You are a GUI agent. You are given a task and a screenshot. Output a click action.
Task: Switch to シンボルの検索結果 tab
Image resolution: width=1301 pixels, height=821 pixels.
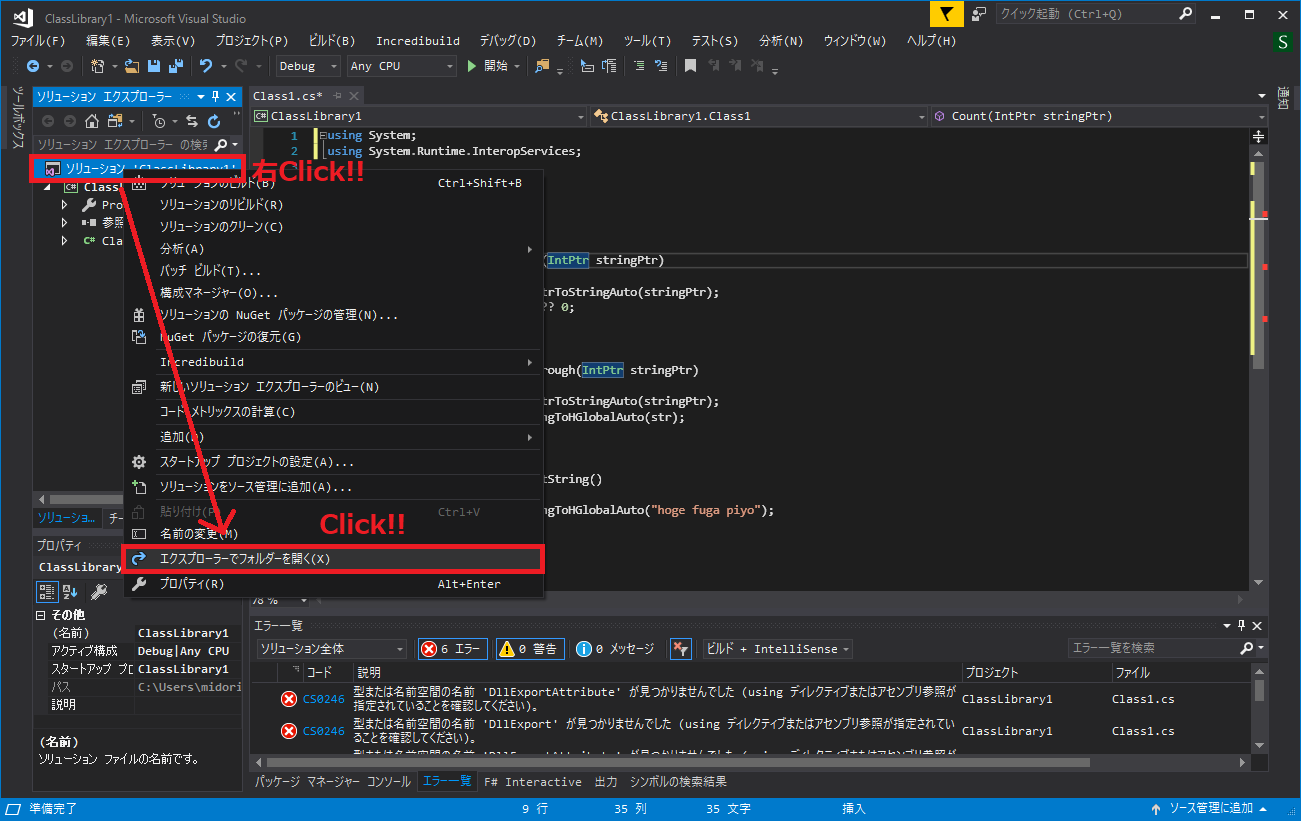[678, 782]
